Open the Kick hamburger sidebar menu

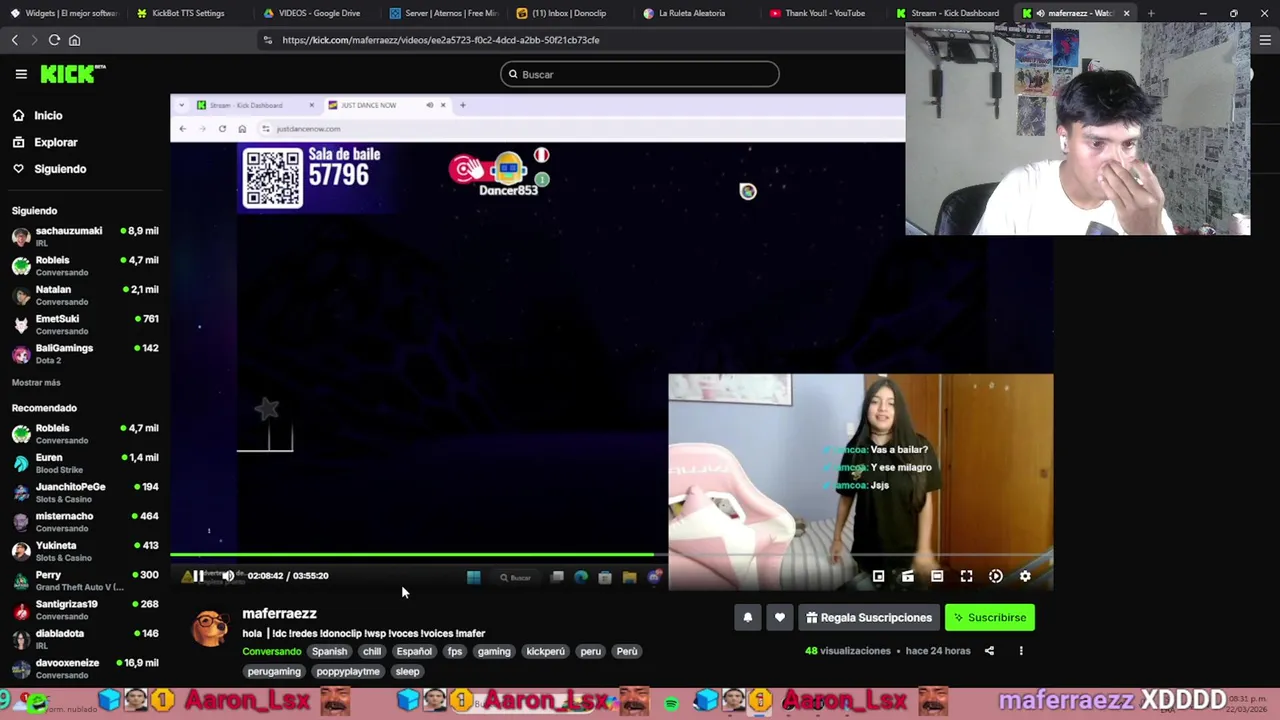(x=21, y=74)
